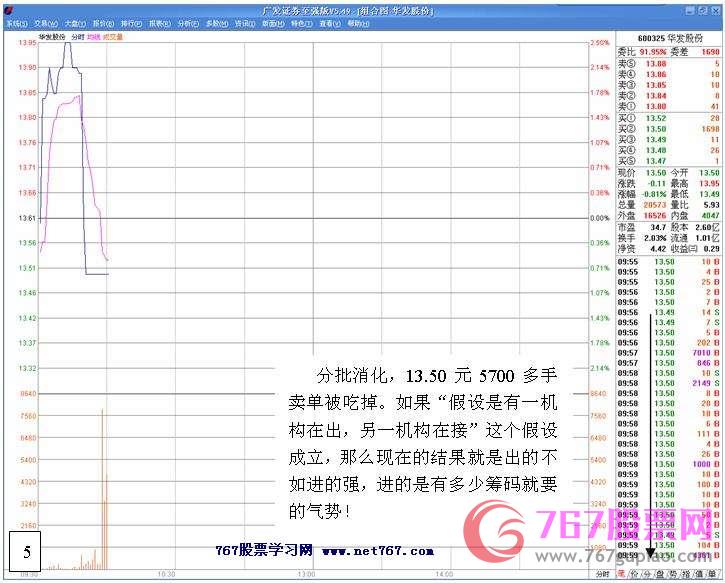Open the 大盘 menu
Viewport: 725px width, 583px height.
pyautogui.click(x=75, y=24)
